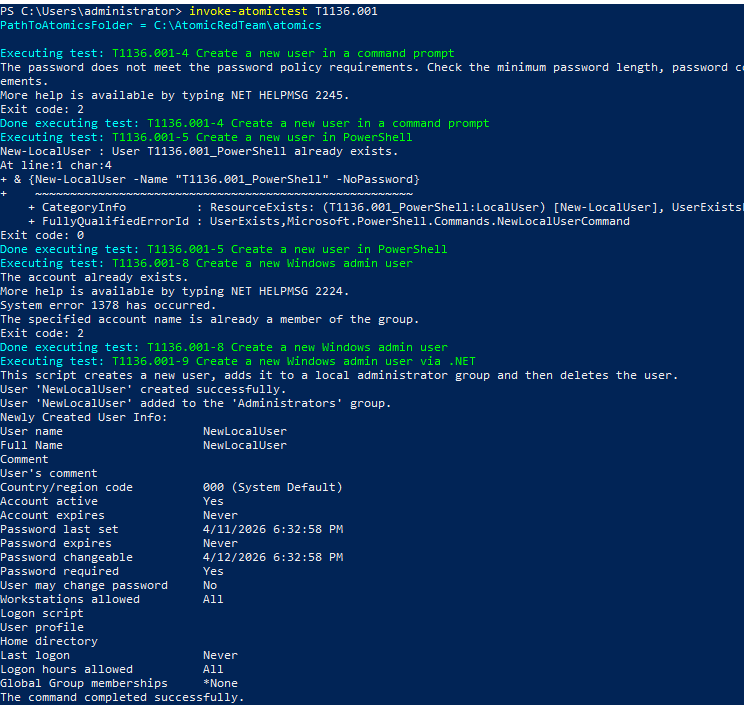Click the 'Password last set' timestamp value
This screenshot has width=744, height=705.
pos(272,529)
